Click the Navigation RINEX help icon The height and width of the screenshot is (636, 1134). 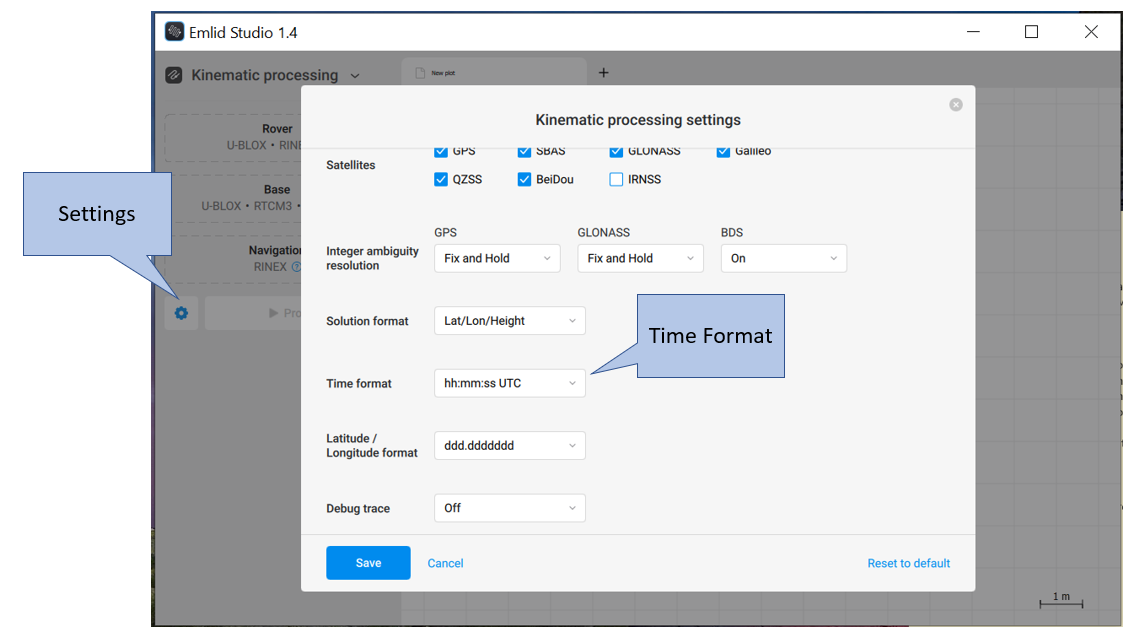tap(295, 266)
